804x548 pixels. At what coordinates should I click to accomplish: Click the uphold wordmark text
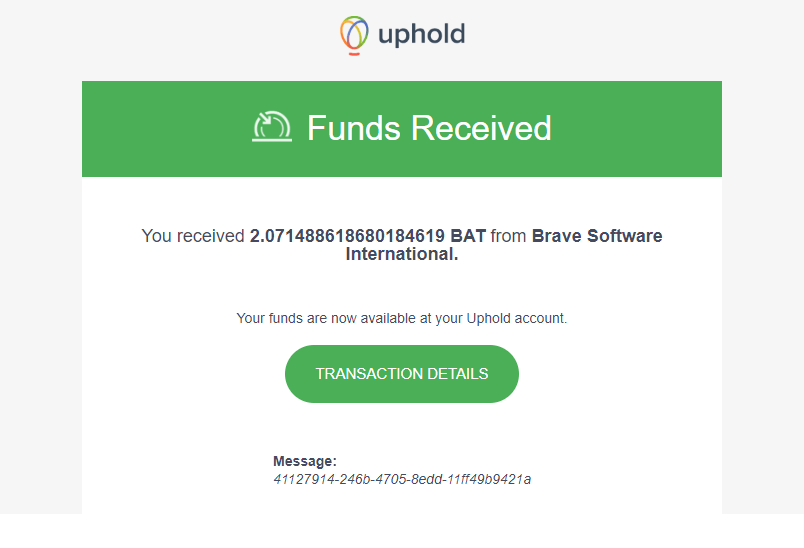click(421, 35)
